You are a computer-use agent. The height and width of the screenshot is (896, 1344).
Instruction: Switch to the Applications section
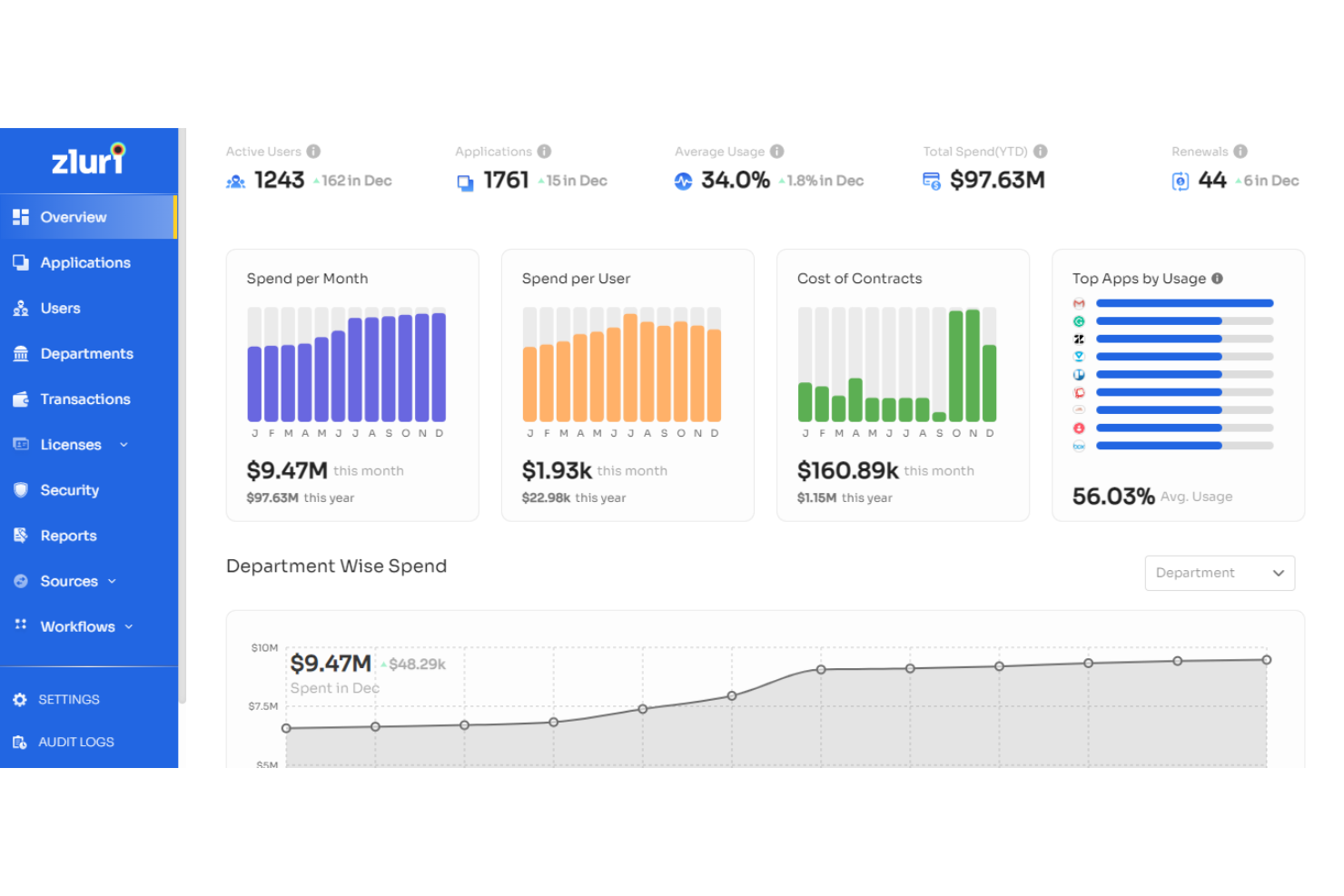click(85, 262)
